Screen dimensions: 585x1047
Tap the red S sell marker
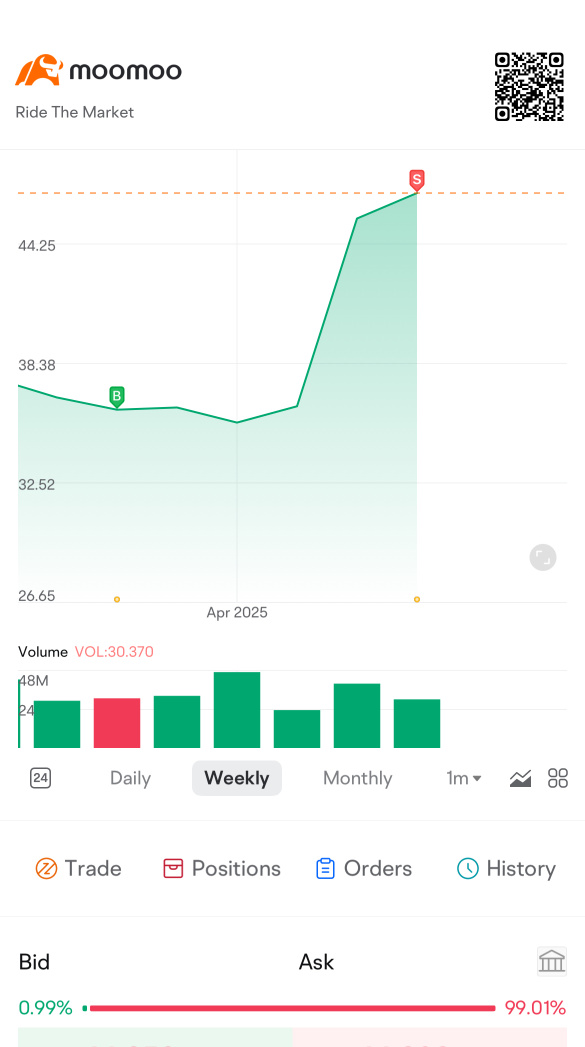click(x=417, y=180)
